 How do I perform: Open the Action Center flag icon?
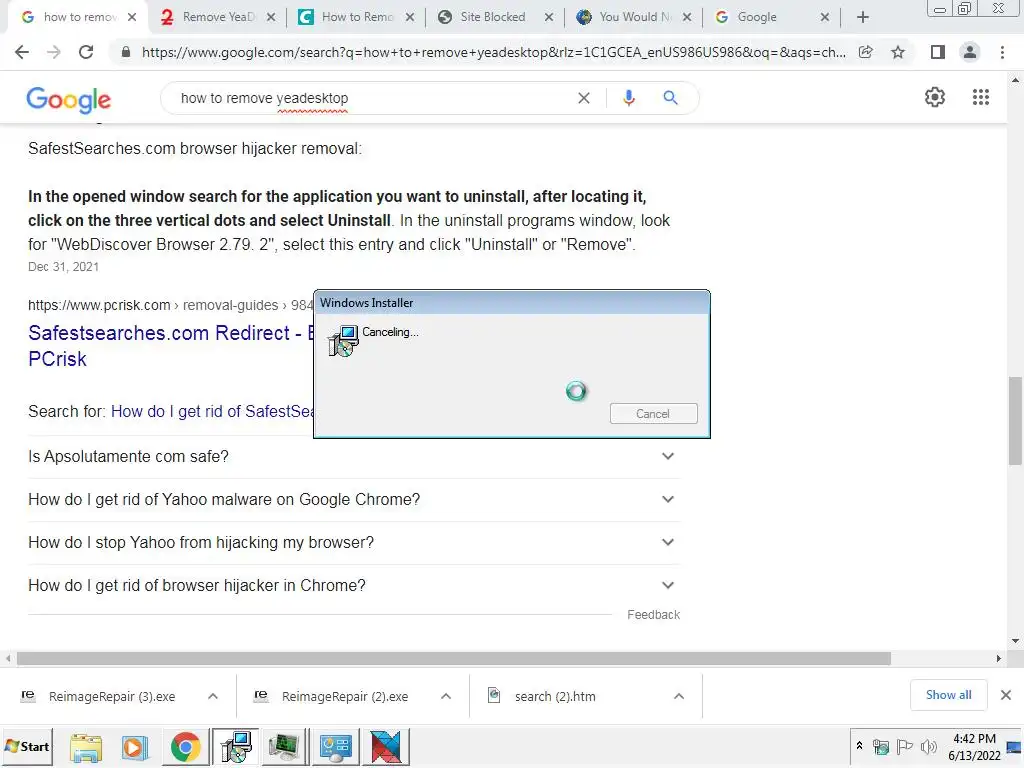[x=904, y=746]
